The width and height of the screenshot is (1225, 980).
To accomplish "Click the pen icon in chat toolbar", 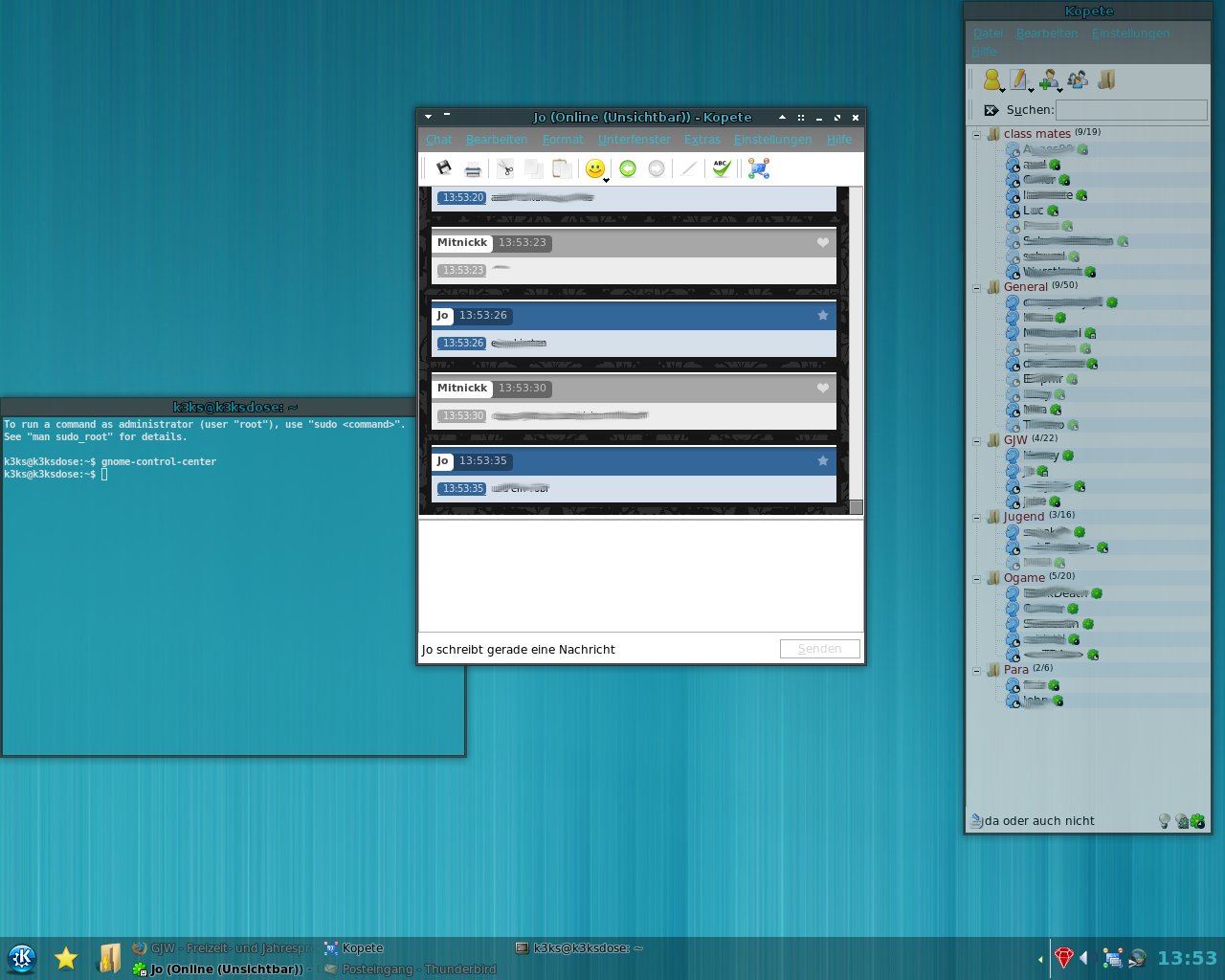I will [x=688, y=168].
